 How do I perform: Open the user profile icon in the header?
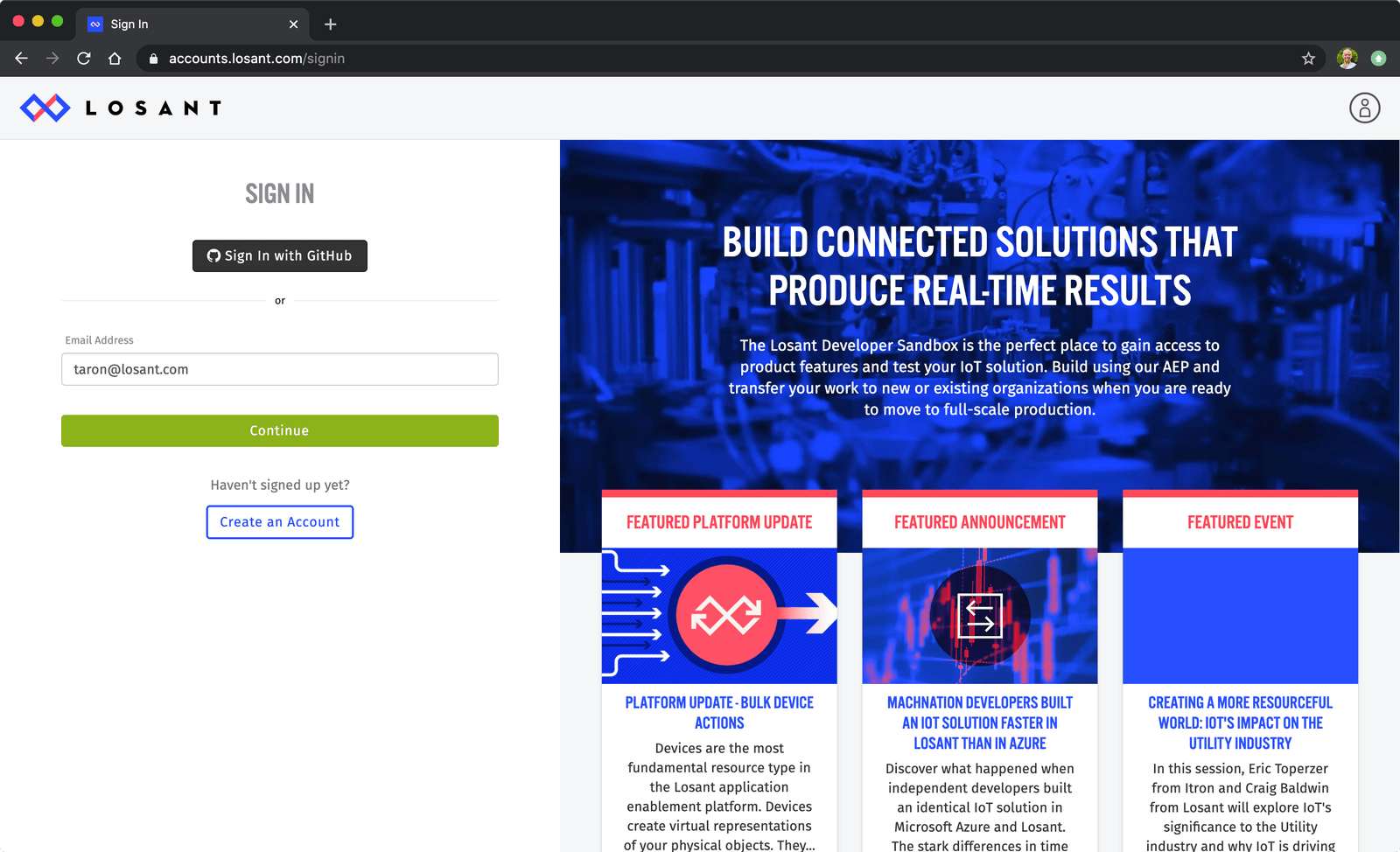1364,108
